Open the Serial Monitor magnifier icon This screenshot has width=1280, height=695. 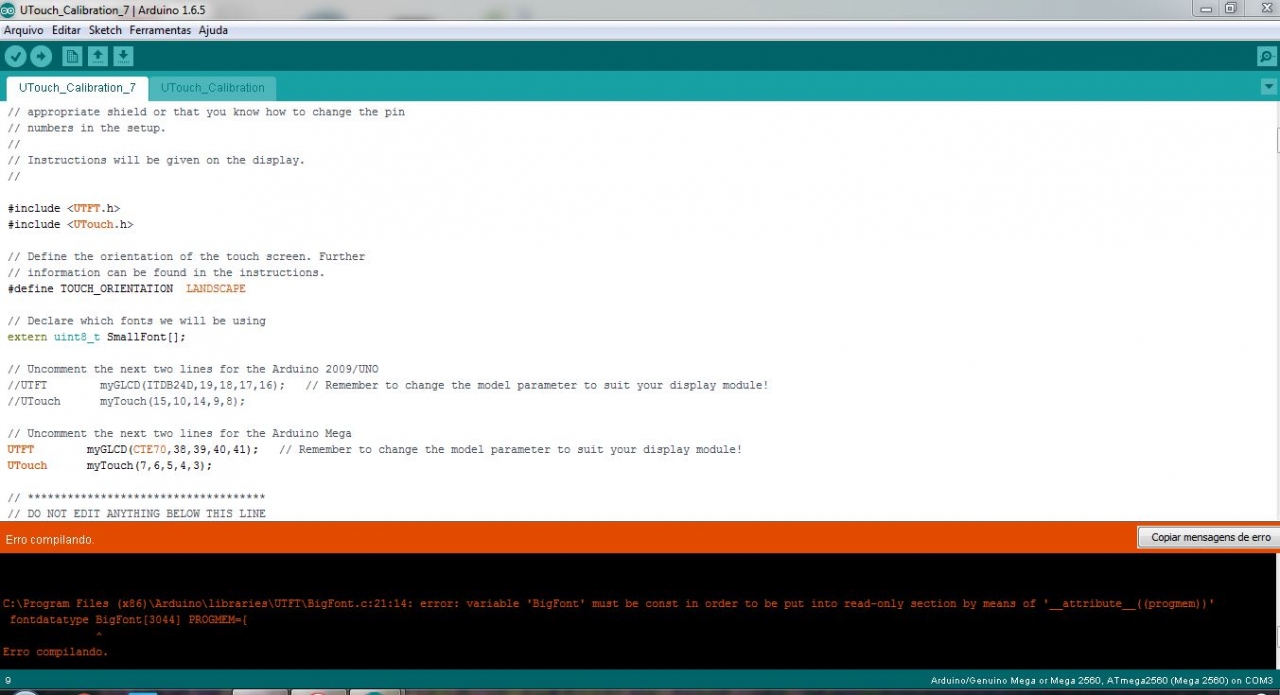pos(1266,57)
